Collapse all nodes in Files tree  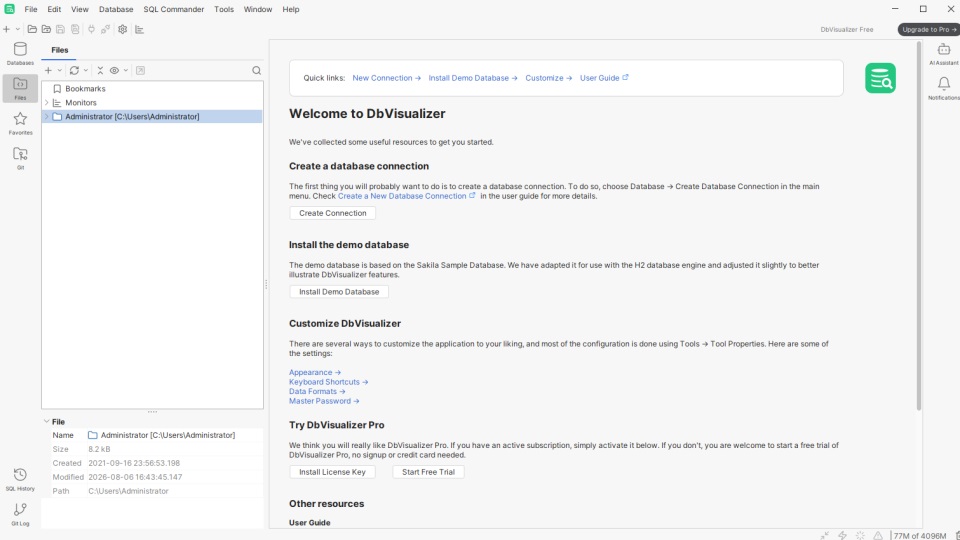coord(100,70)
